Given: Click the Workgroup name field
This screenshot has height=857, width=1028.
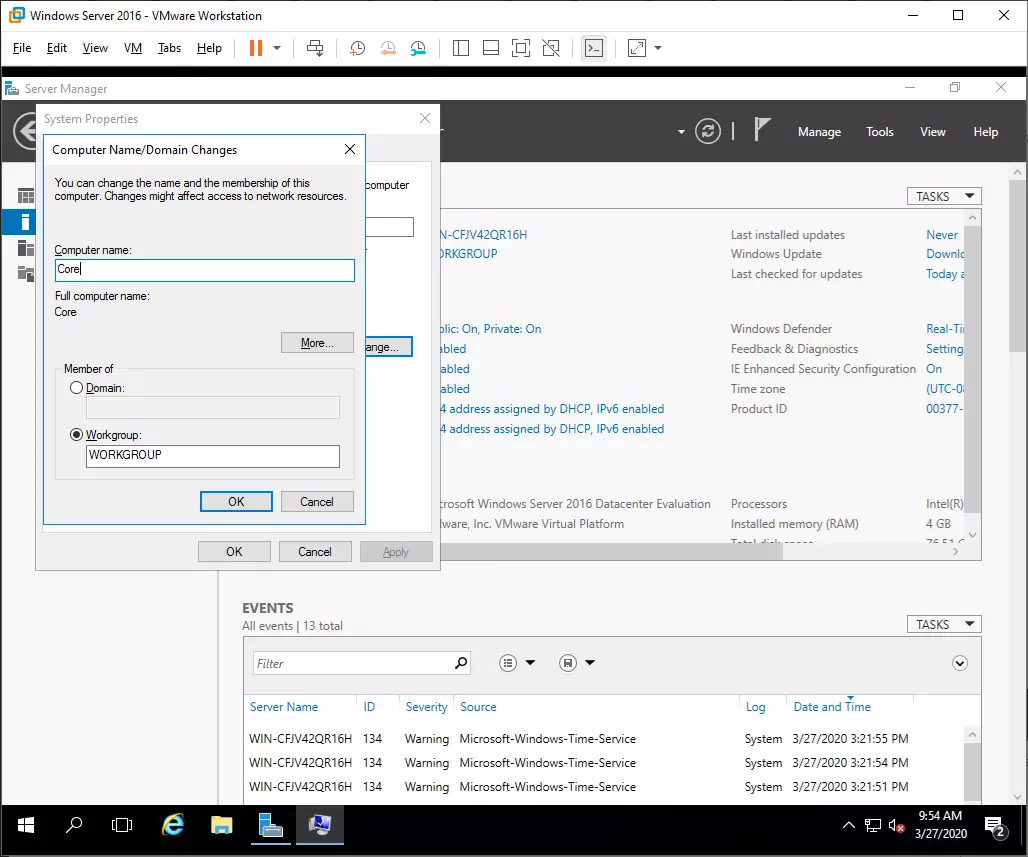Looking at the screenshot, I should 212,456.
